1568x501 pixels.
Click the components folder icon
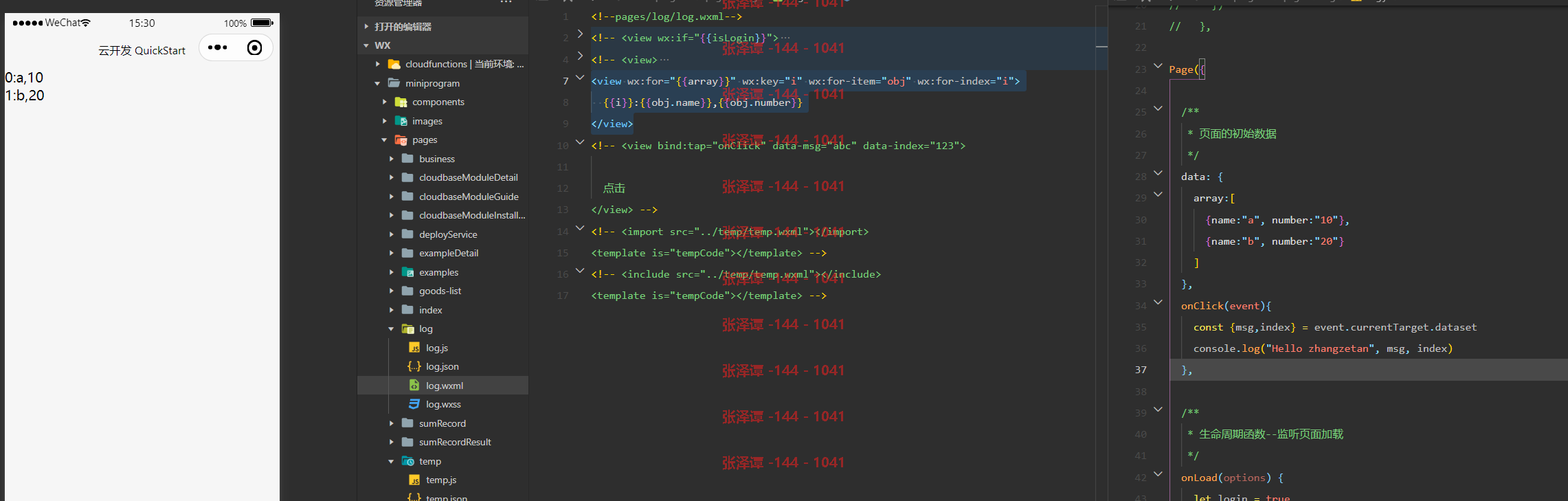click(401, 102)
